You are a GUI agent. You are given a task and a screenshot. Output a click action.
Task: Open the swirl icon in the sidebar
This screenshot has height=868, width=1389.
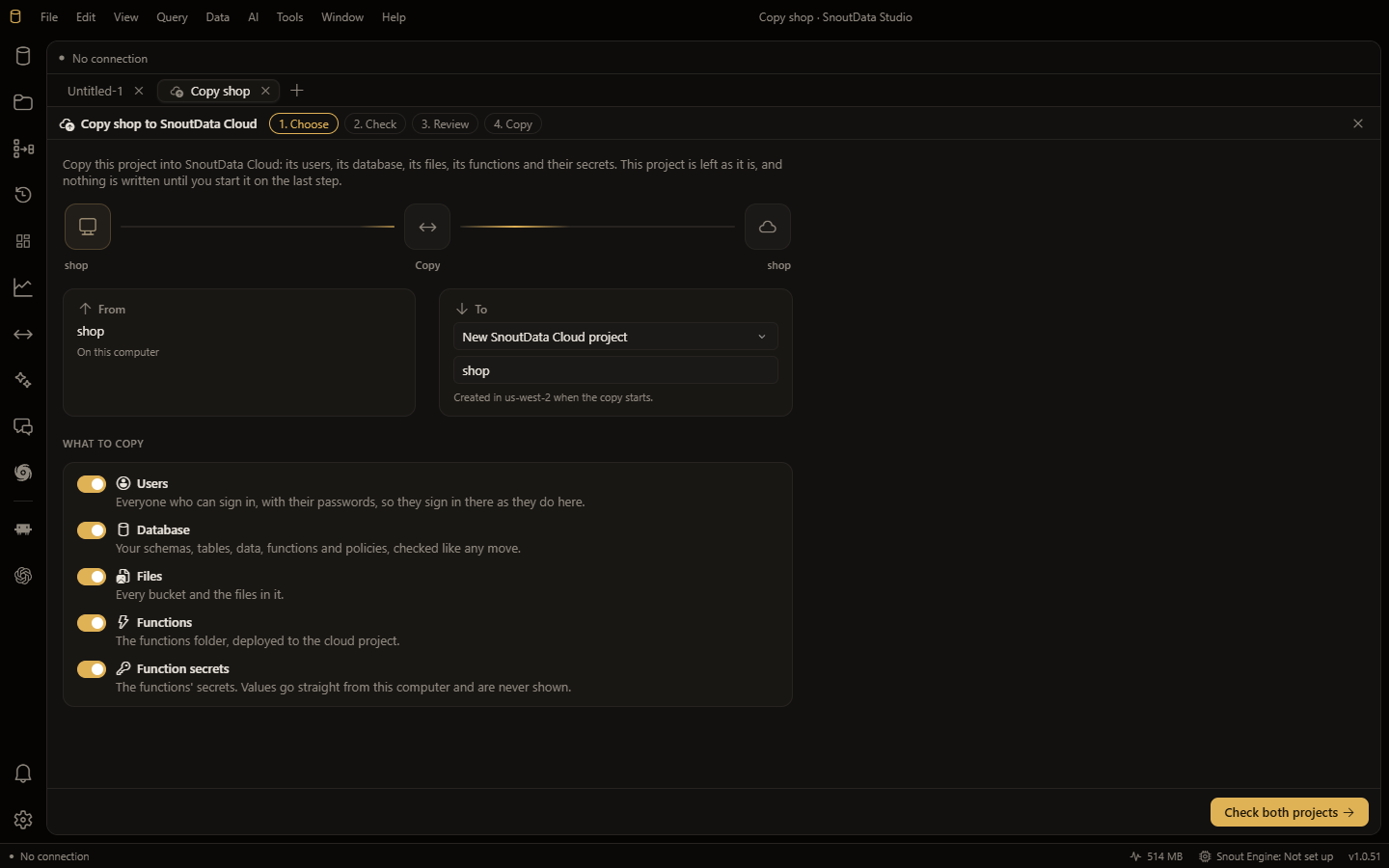click(x=23, y=473)
